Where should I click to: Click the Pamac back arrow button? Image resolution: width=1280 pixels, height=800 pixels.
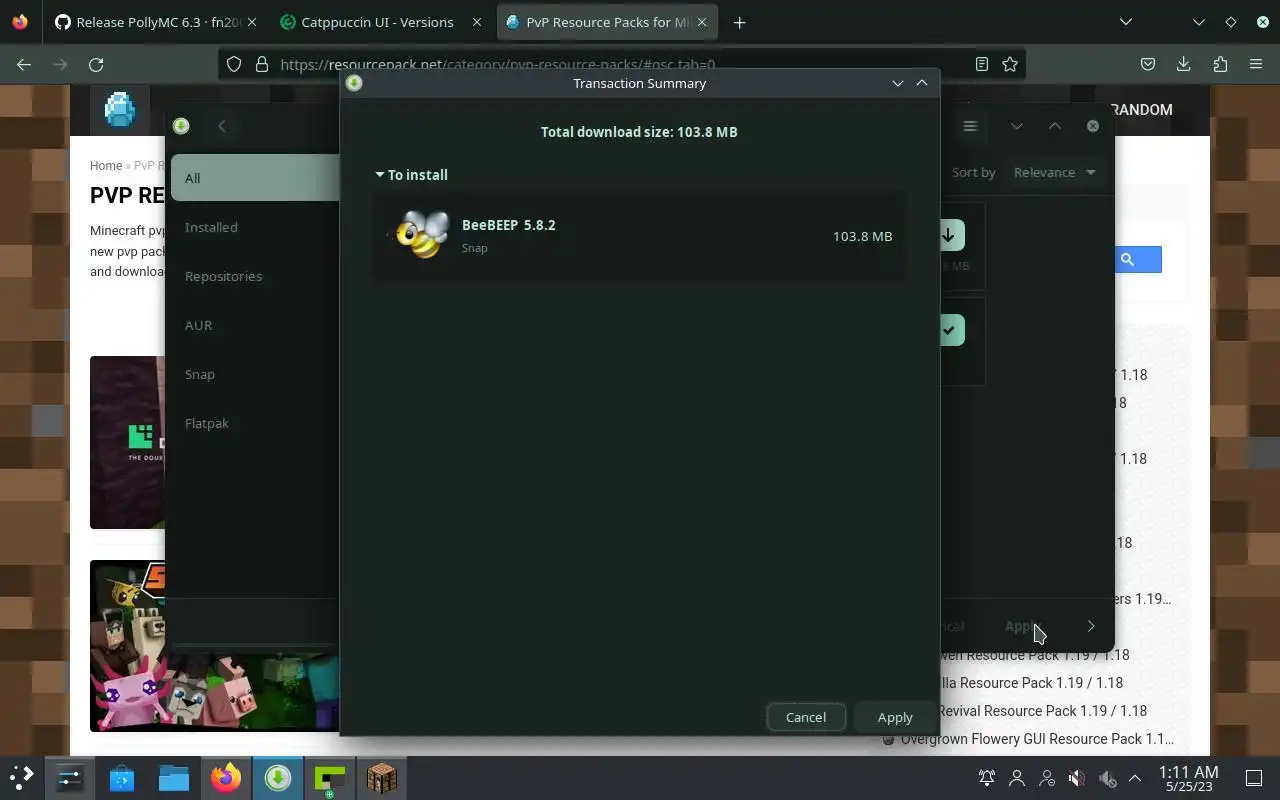coord(222,126)
